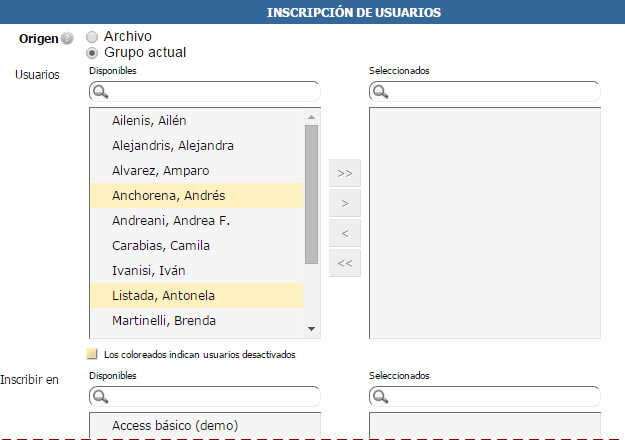This screenshot has height=440, width=625.
Task: Click search icon in Usuarios Disponibles field
Action: pyautogui.click(x=100, y=92)
